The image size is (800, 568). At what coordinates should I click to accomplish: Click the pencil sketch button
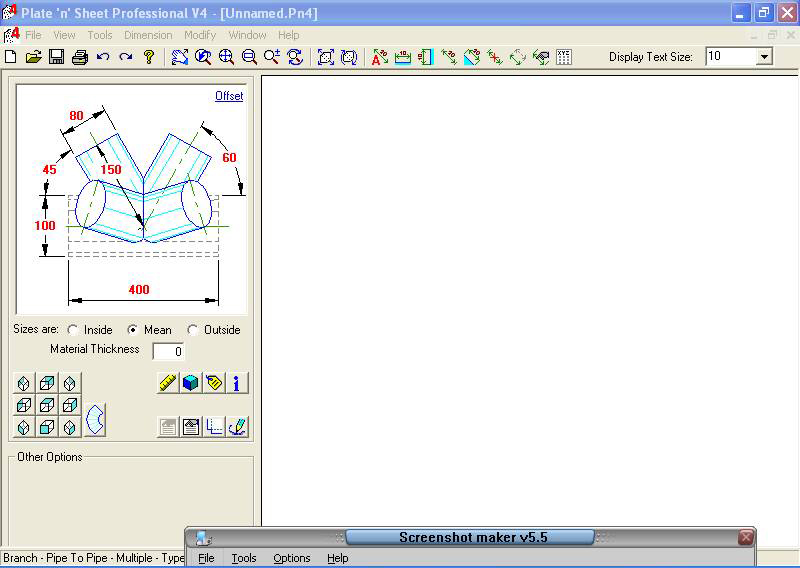coord(237,427)
